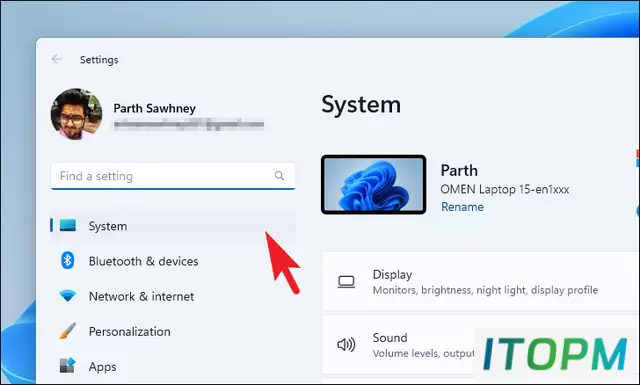Viewport: 640px width, 385px height.
Task: Click the back arrow beside Settings
Action: tap(57, 59)
